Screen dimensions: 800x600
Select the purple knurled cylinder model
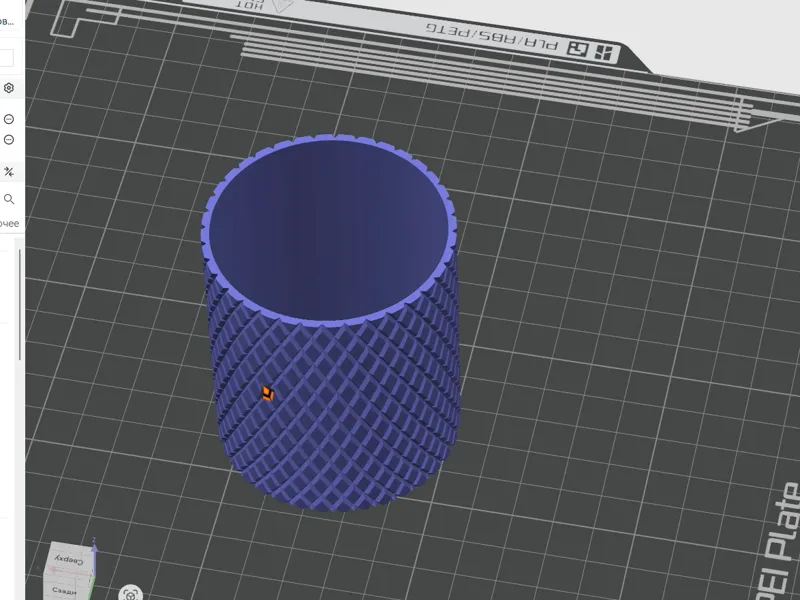click(x=331, y=322)
